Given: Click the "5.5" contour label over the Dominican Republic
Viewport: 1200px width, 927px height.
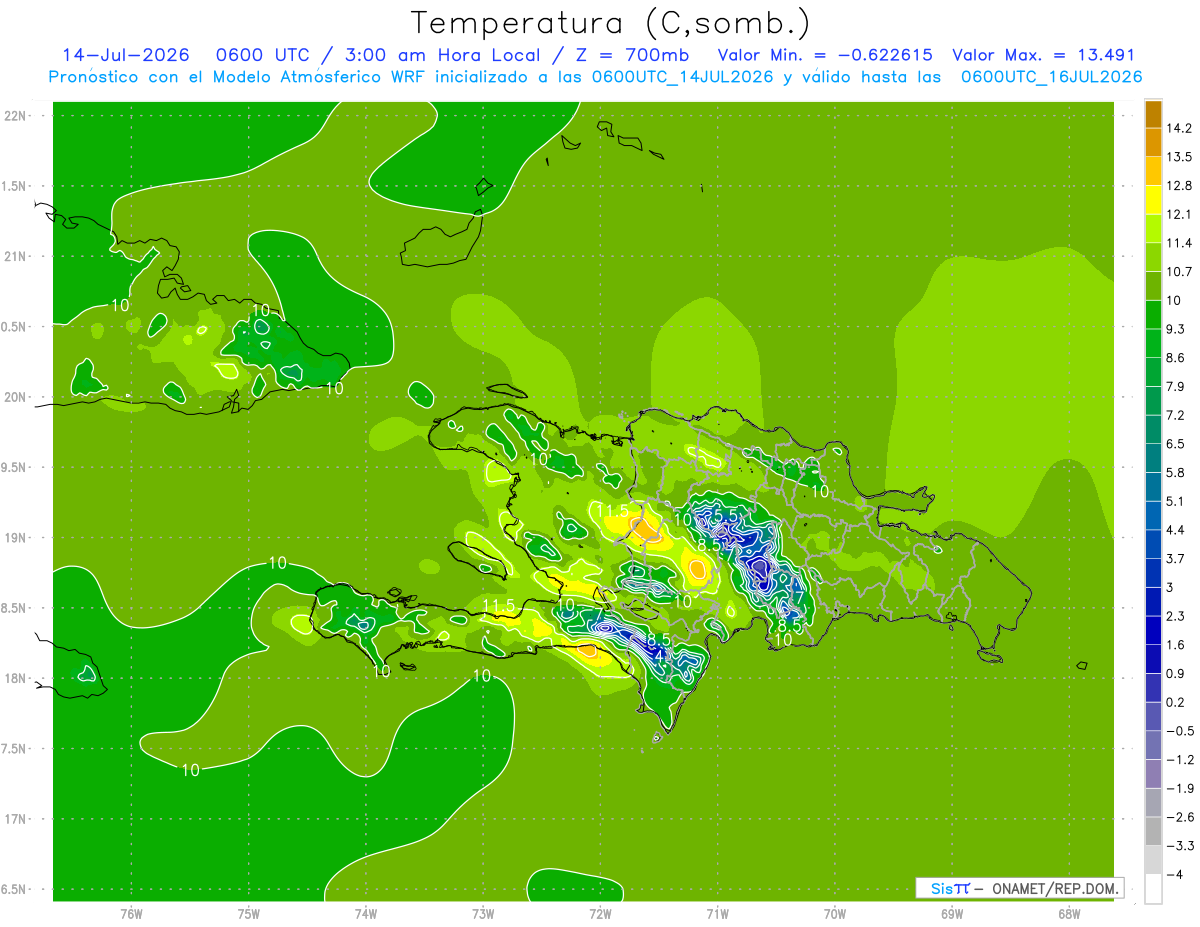Looking at the screenshot, I should (727, 514).
